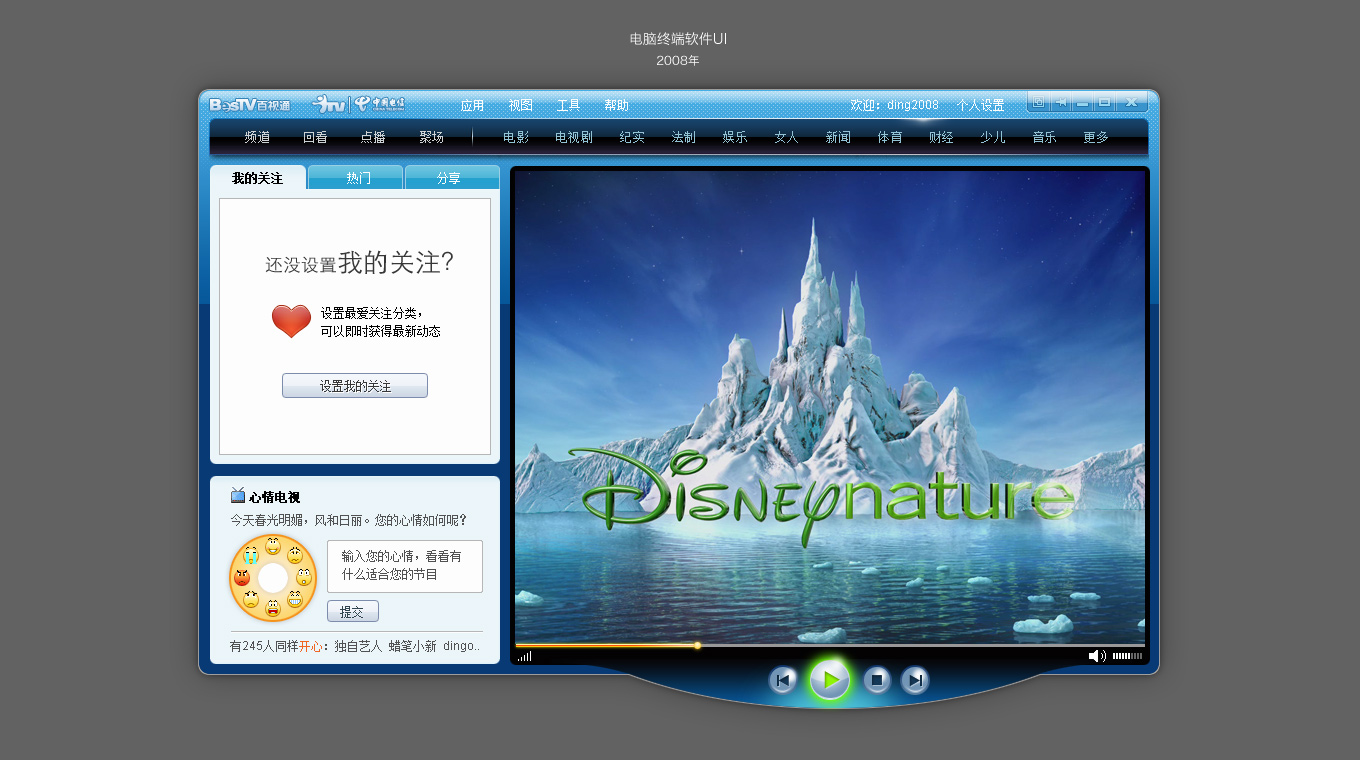The width and height of the screenshot is (1360, 760).
Task: Open 个人设置 link
Action: (980, 105)
